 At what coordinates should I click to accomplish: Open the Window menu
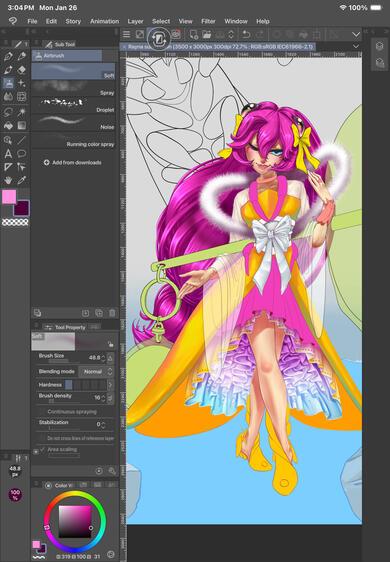pos(236,21)
